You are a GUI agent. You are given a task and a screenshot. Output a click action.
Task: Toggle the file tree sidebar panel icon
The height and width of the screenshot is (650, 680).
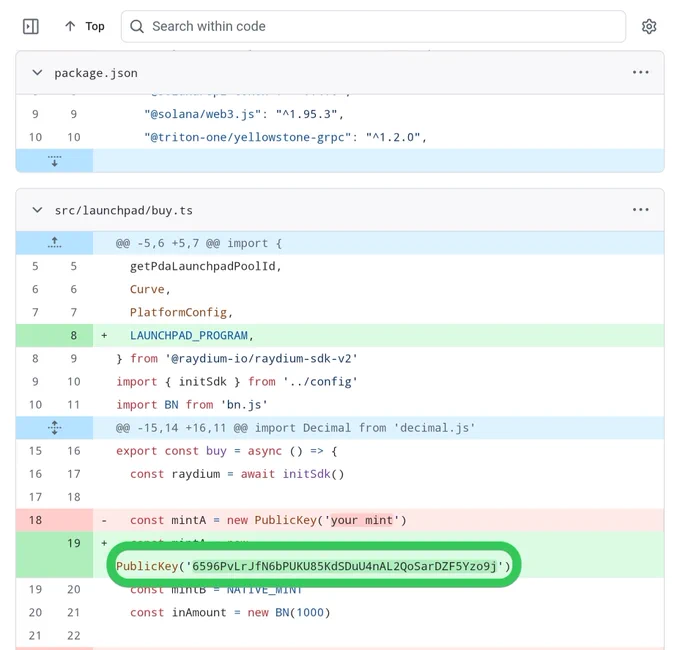pyautogui.click(x=31, y=26)
